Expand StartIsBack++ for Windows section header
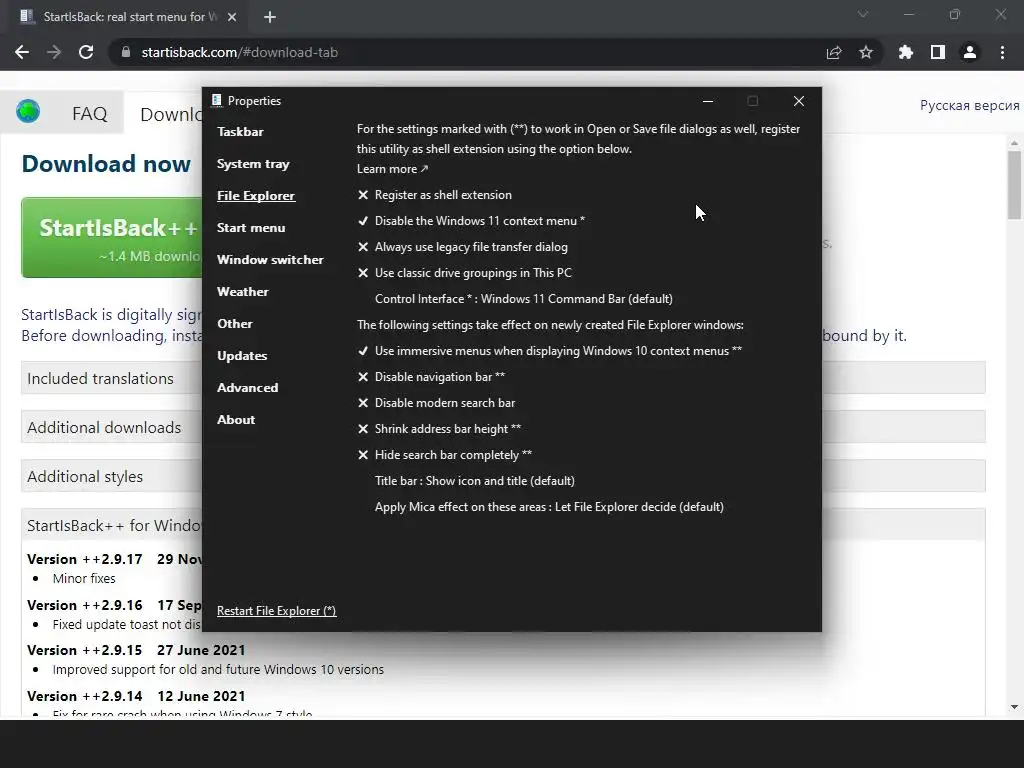Screen dimensions: 1024x768 [x=112, y=525]
